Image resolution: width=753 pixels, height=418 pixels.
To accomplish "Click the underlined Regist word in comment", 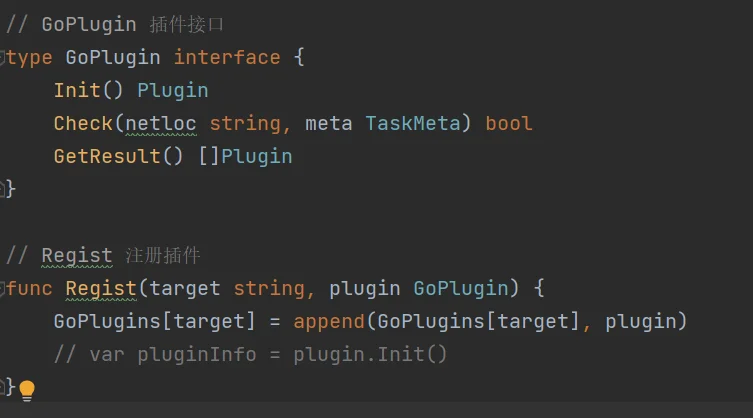I will click(77, 256).
